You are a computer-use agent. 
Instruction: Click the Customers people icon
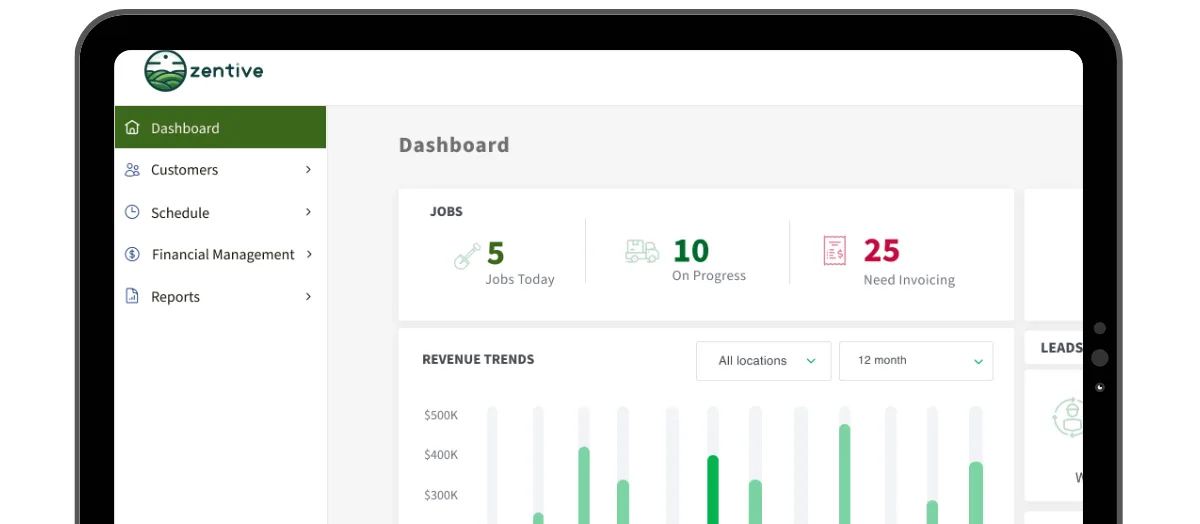[132, 170]
